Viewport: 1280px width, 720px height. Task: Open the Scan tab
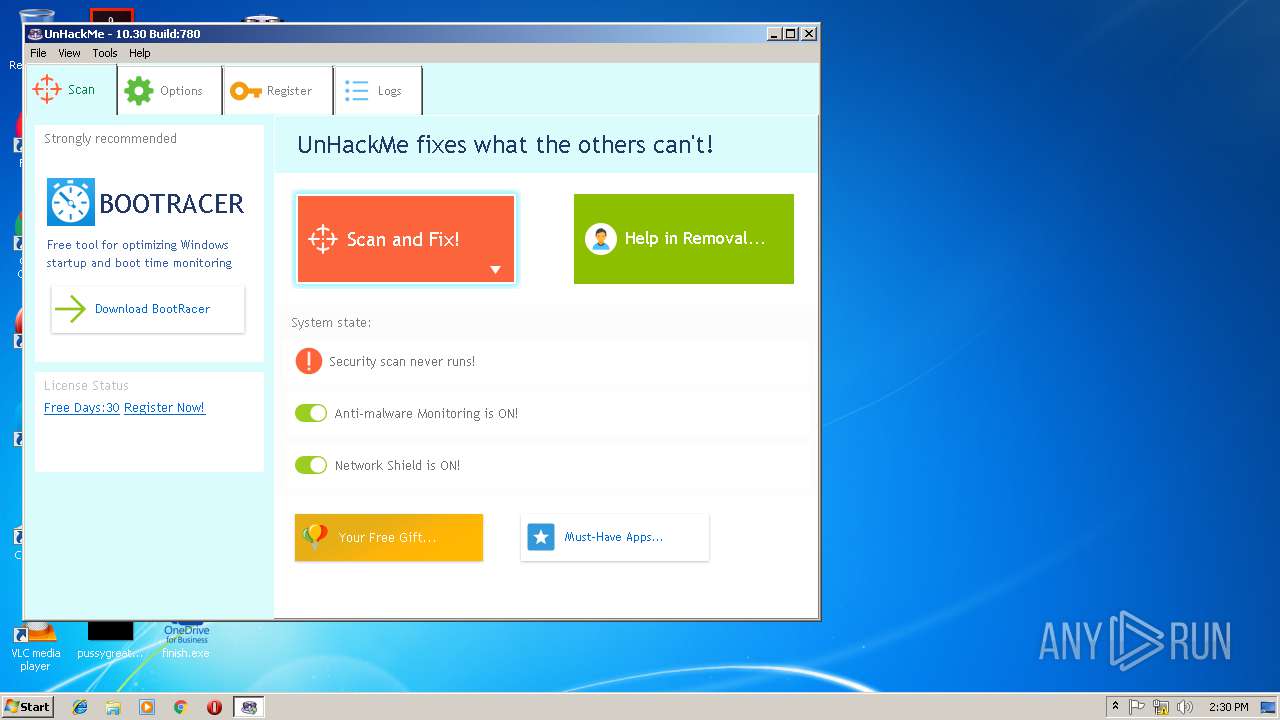point(71,90)
